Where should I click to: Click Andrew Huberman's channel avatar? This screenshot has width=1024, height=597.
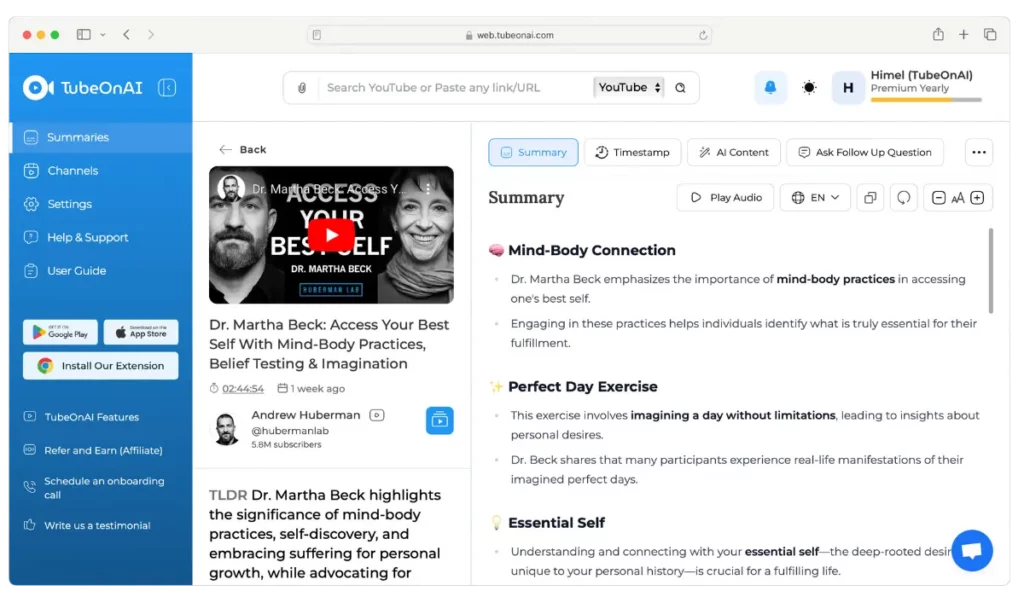click(x=227, y=428)
